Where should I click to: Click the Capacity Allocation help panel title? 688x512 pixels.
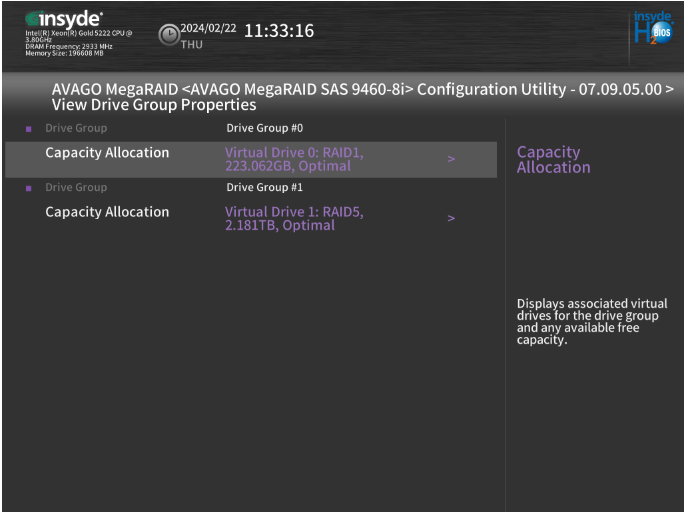coord(553,160)
